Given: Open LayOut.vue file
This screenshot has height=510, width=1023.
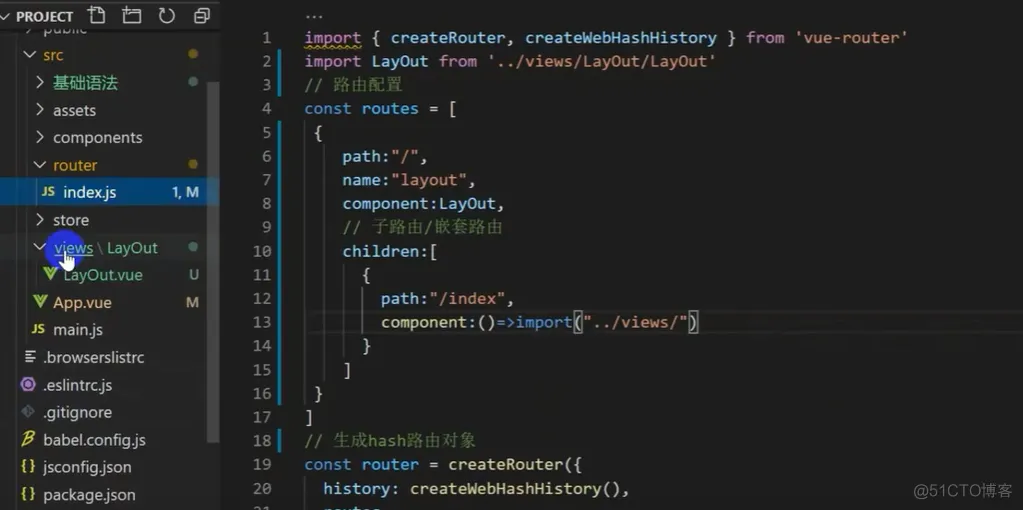Looking at the screenshot, I should pyautogui.click(x=103, y=275).
